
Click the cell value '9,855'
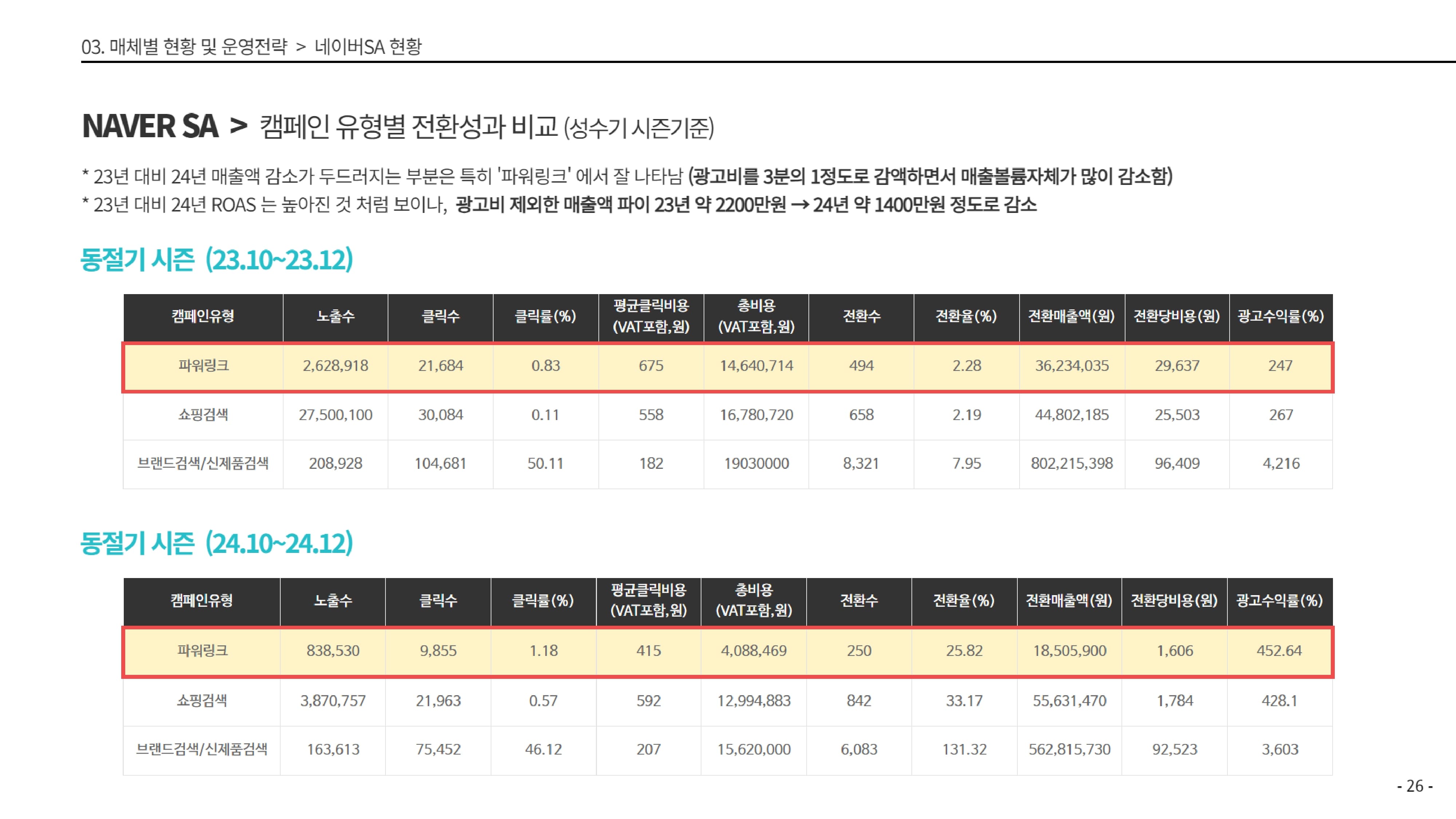coord(438,650)
